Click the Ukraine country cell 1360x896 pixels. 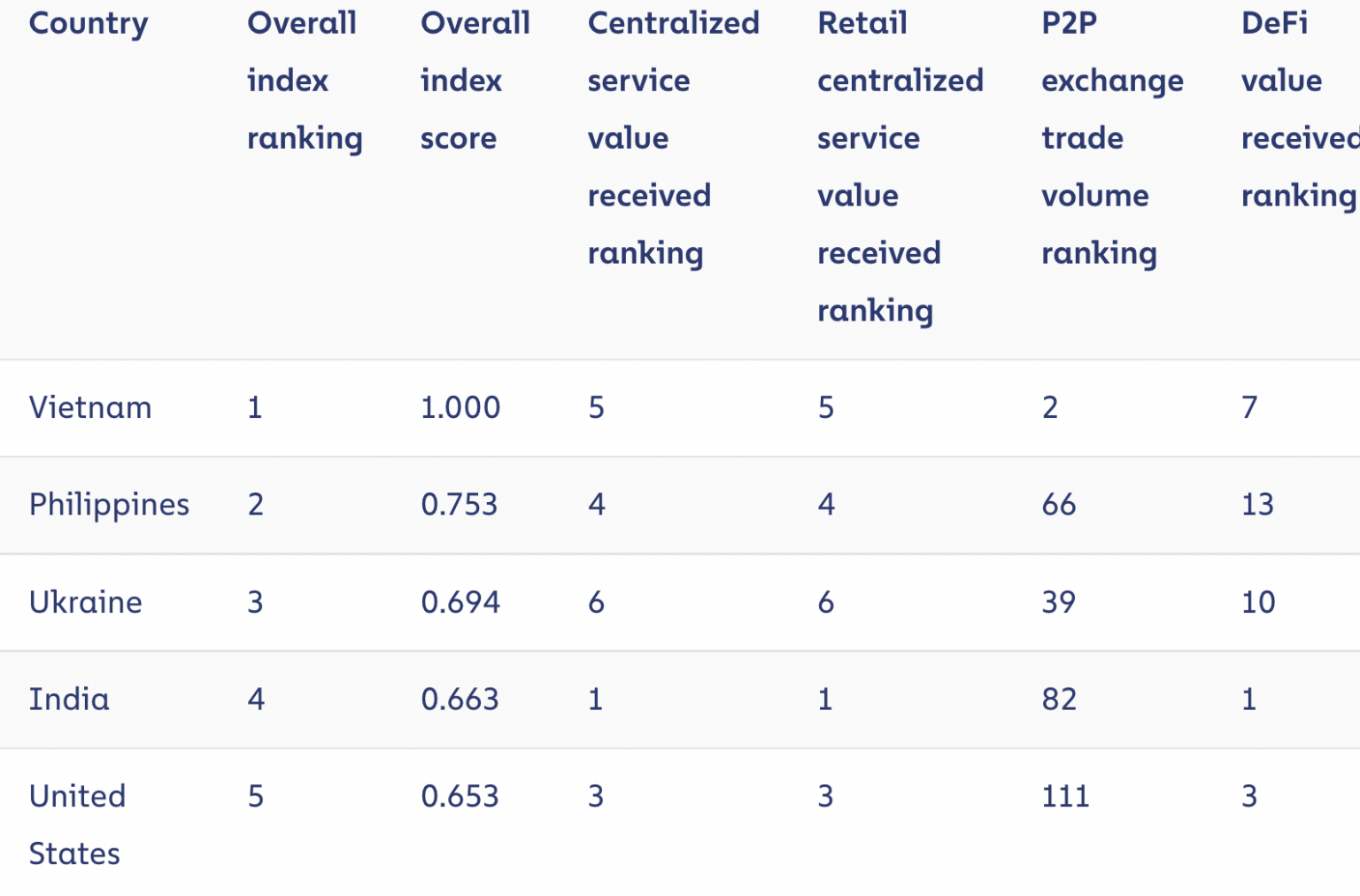(x=85, y=602)
